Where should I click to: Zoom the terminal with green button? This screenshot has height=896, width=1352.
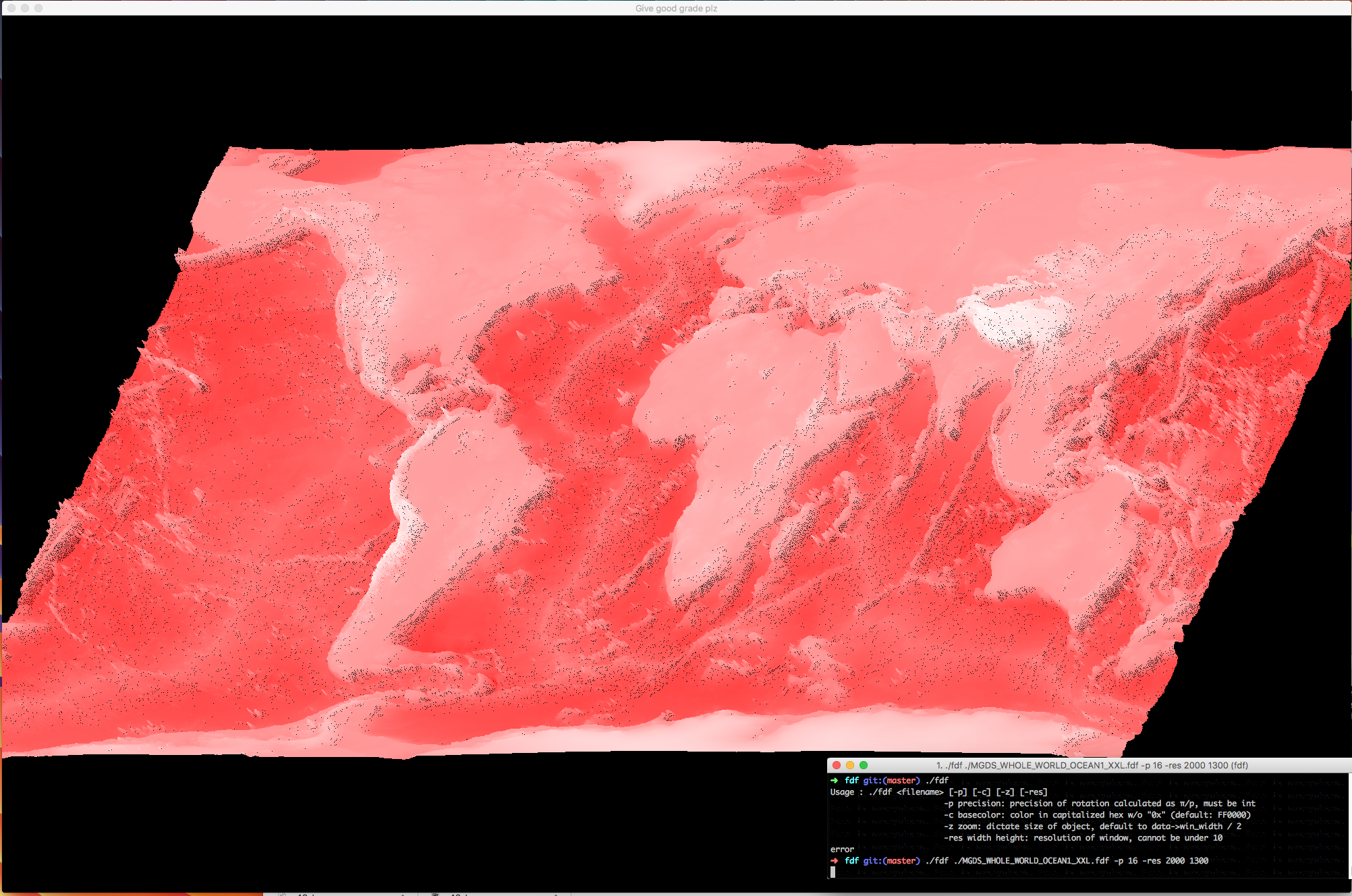[x=864, y=765]
